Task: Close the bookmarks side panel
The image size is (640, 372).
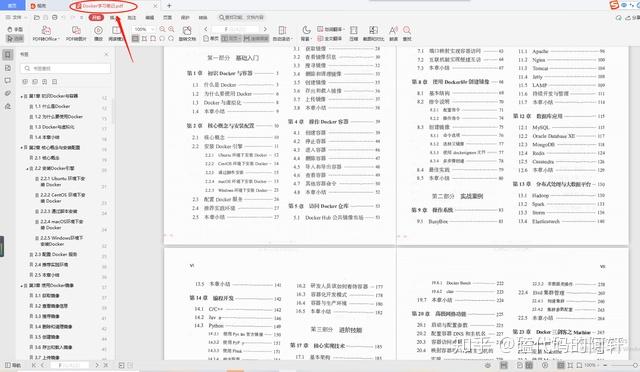Action: pos(107,54)
